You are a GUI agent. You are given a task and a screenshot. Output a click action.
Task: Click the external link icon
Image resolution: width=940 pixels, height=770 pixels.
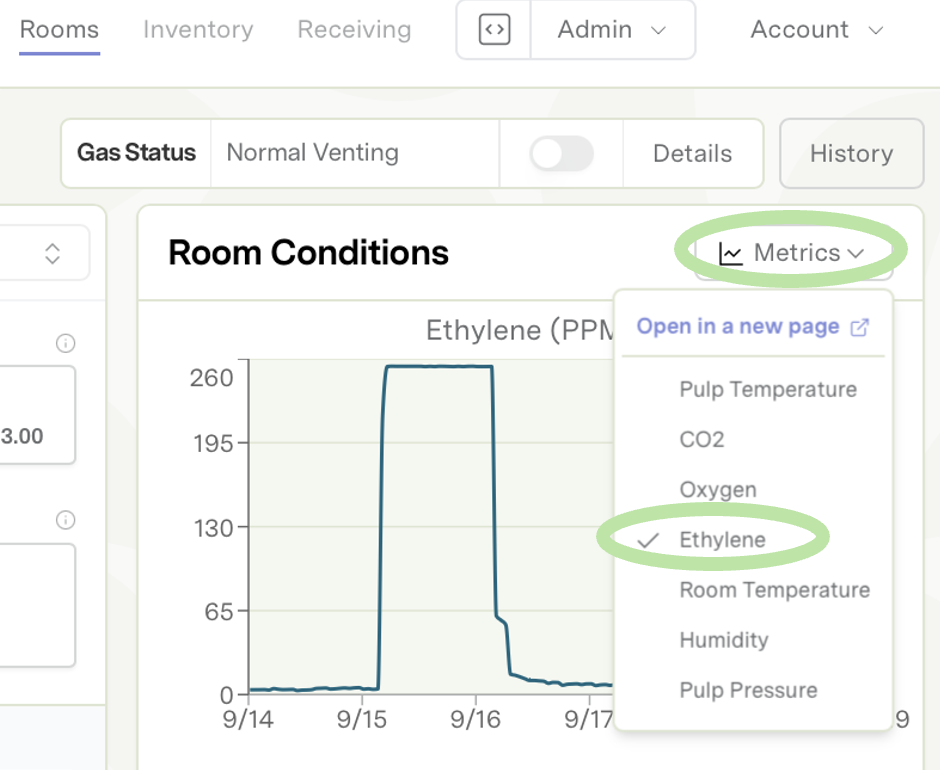(859, 327)
